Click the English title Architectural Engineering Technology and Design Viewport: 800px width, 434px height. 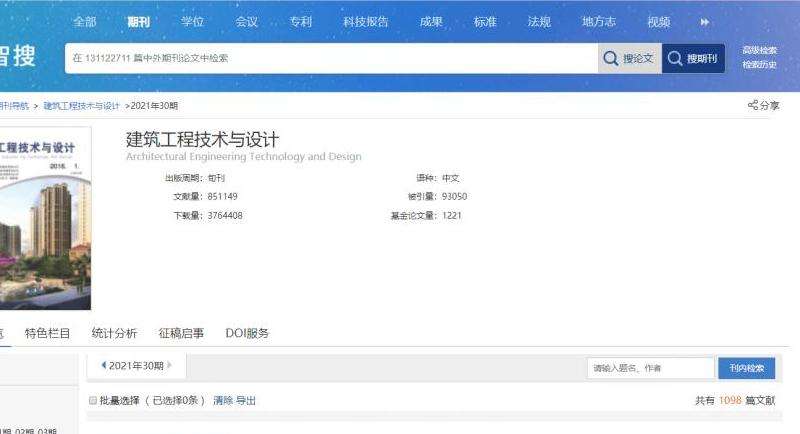[244, 157]
